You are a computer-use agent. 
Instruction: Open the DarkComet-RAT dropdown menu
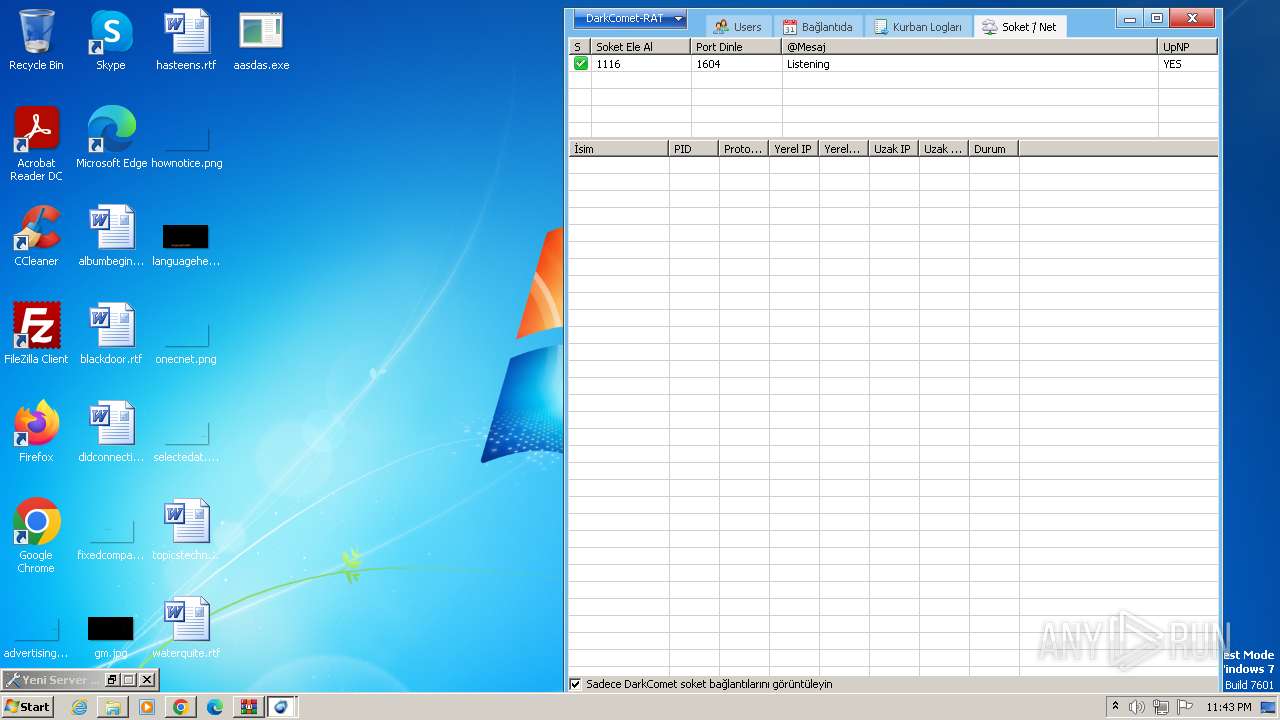(630, 18)
